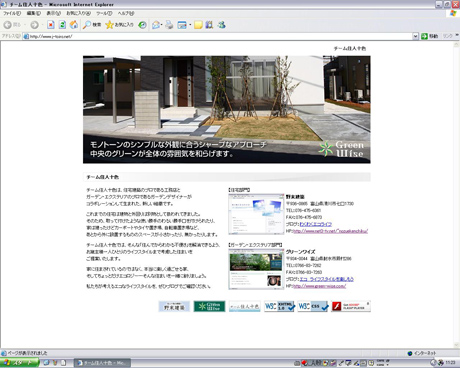Open the Favorites star panel
The image size is (460, 368).
pos(119,25)
